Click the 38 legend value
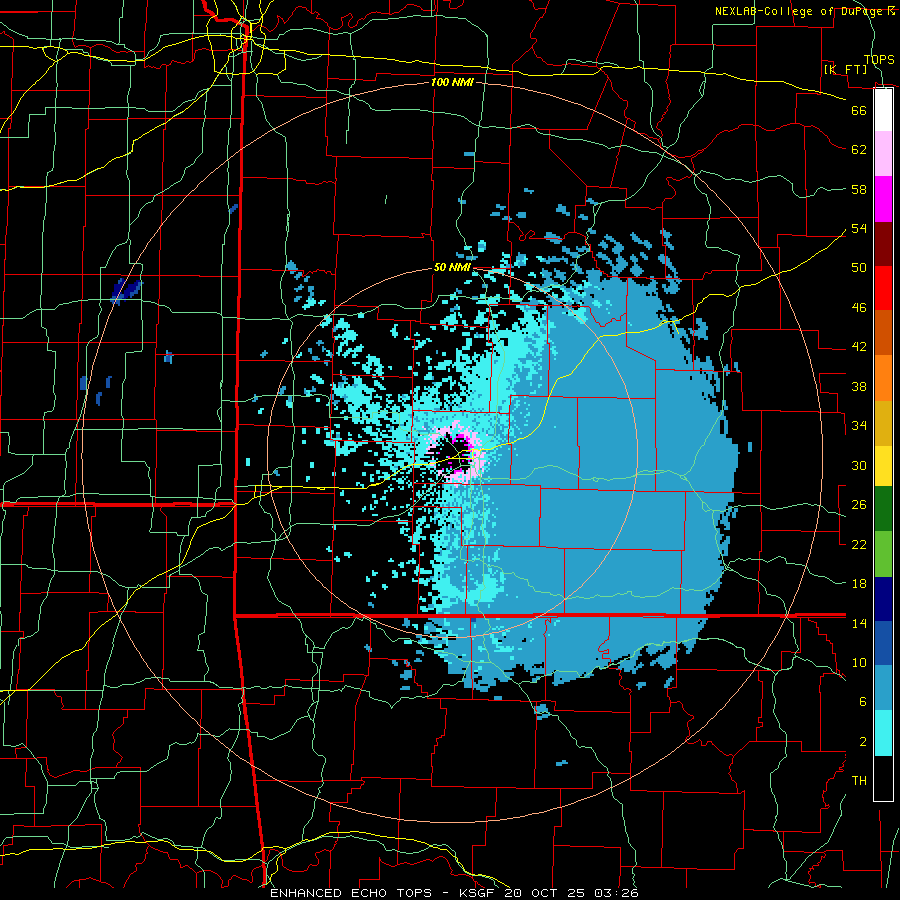900x900 pixels. click(859, 386)
